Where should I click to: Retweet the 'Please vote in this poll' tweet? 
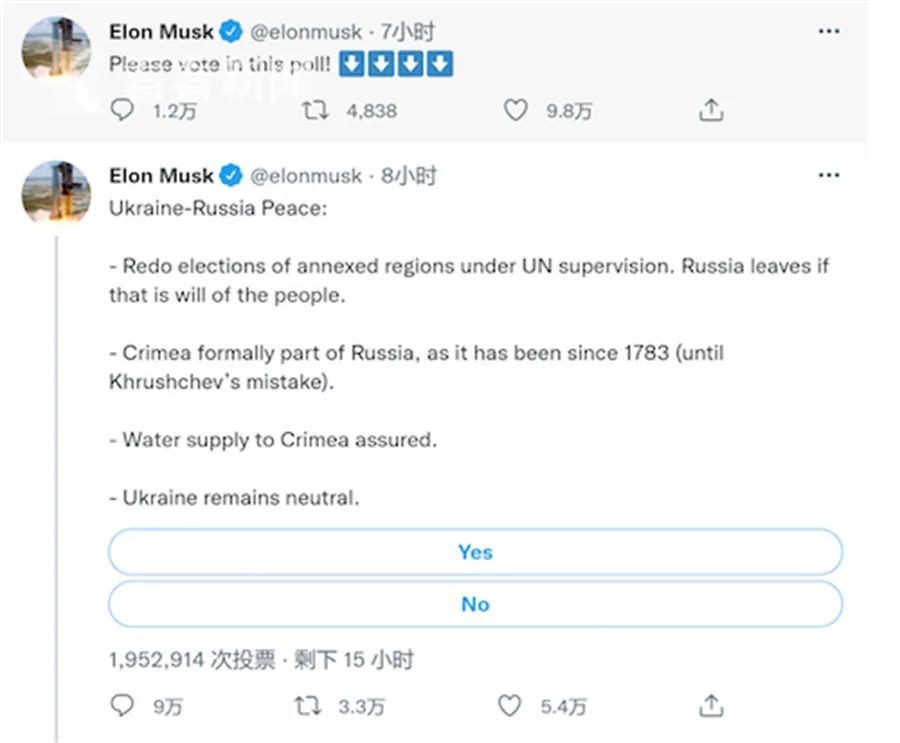(314, 110)
